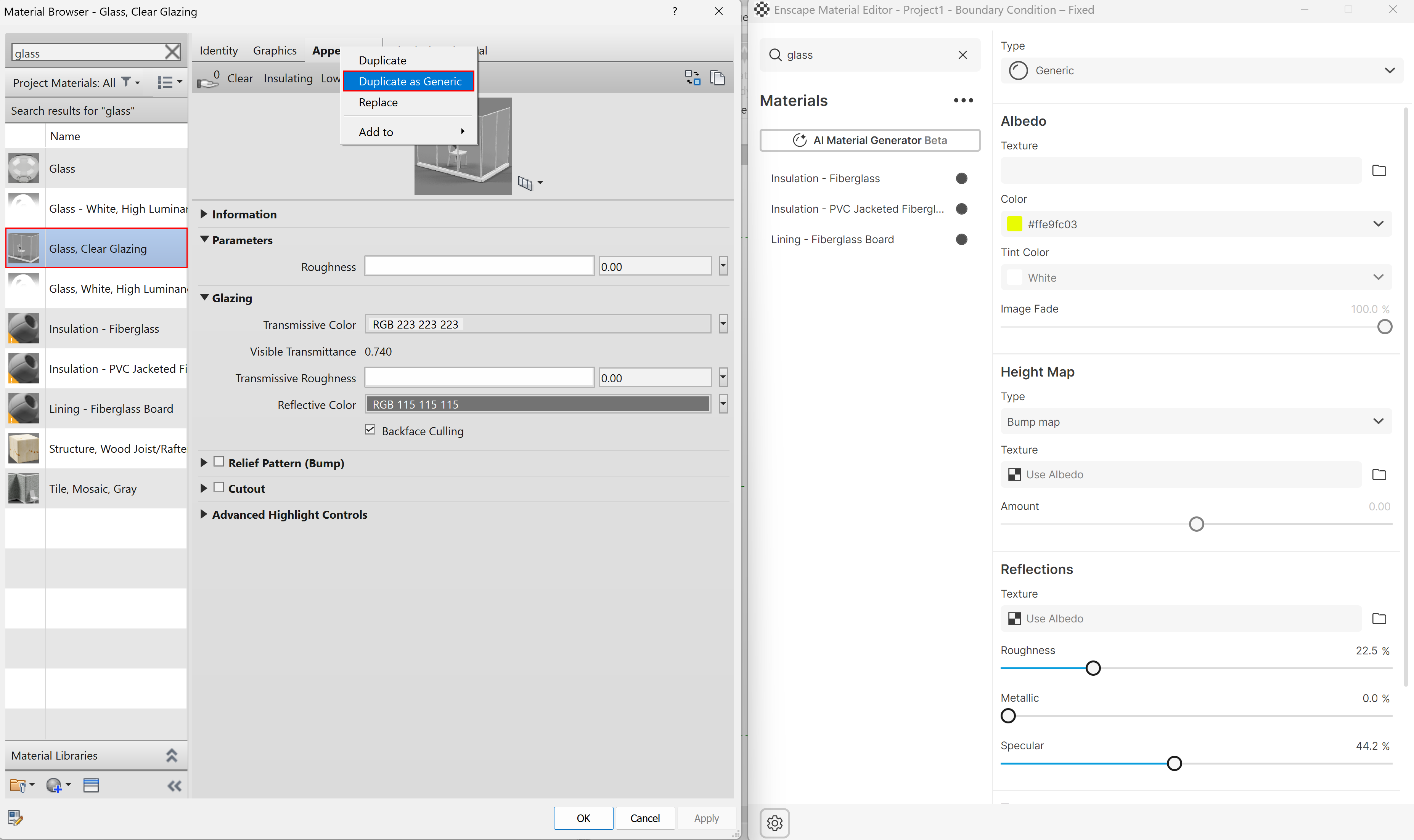Open the library folder menu icon
This screenshot has height=840, width=1414.
coord(22,785)
